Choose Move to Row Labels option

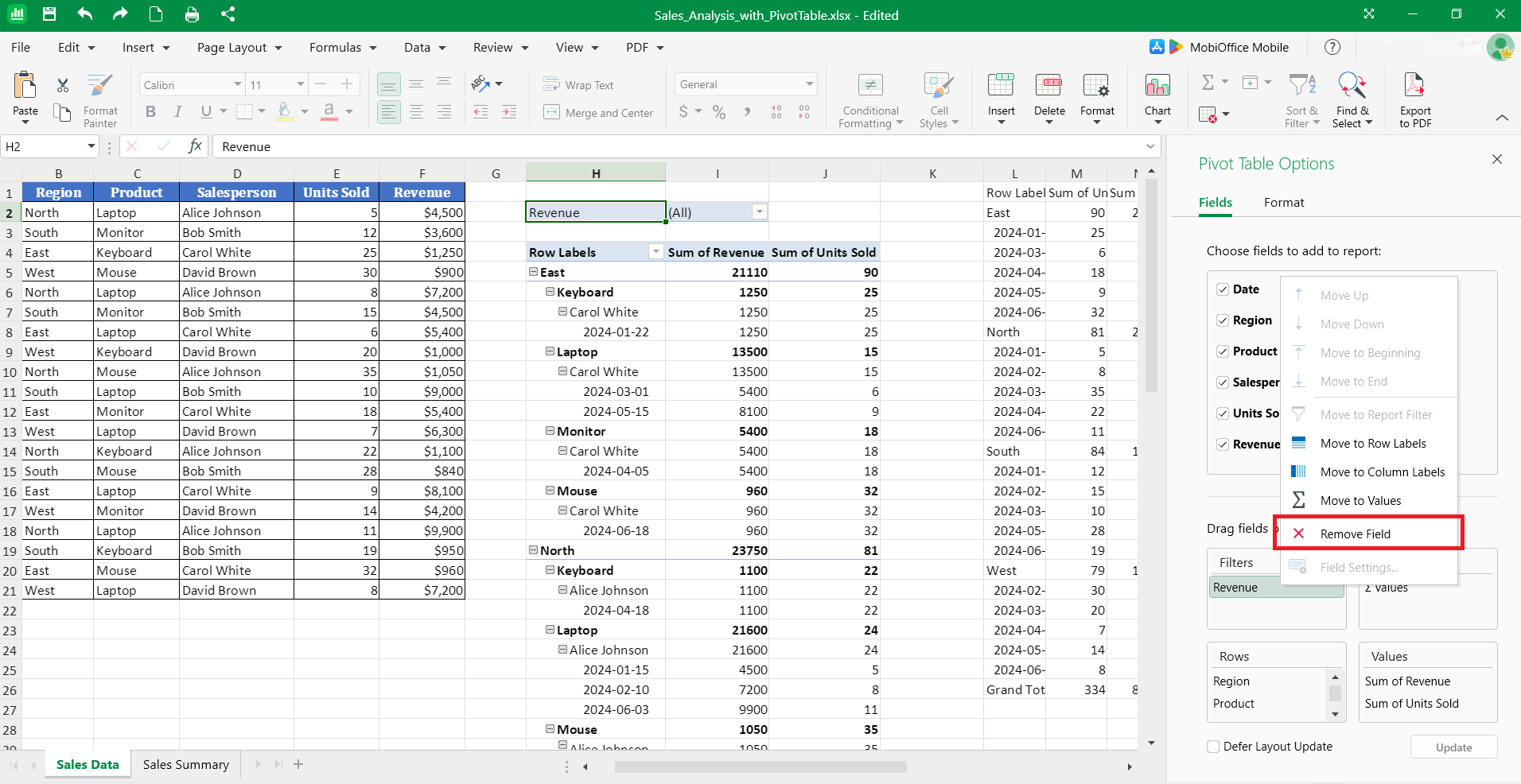[1372, 444]
